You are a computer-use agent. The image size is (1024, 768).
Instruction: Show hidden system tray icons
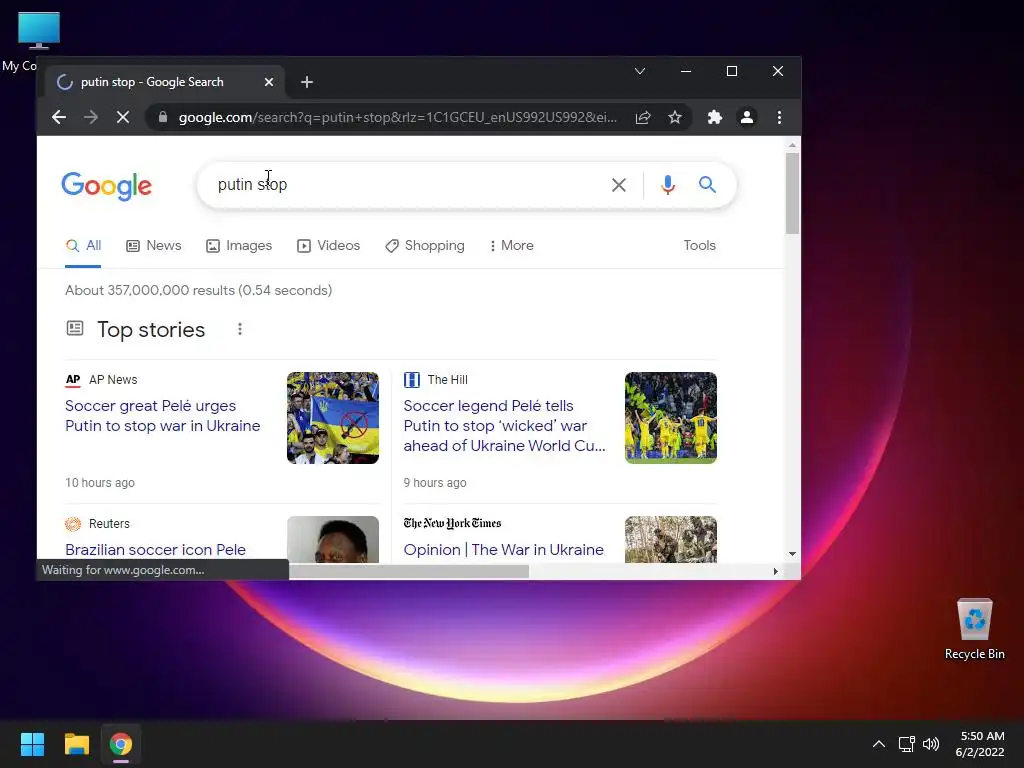tap(879, 744)
